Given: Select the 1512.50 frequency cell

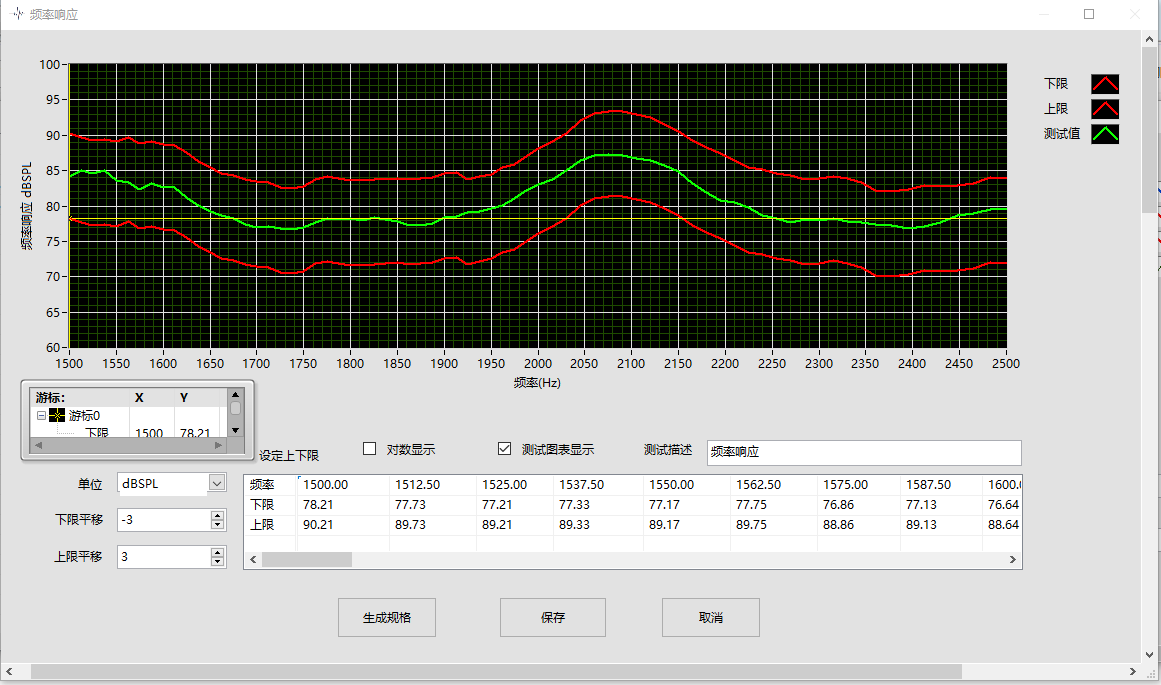Looking at the screenshot, I should pos(433,484).
